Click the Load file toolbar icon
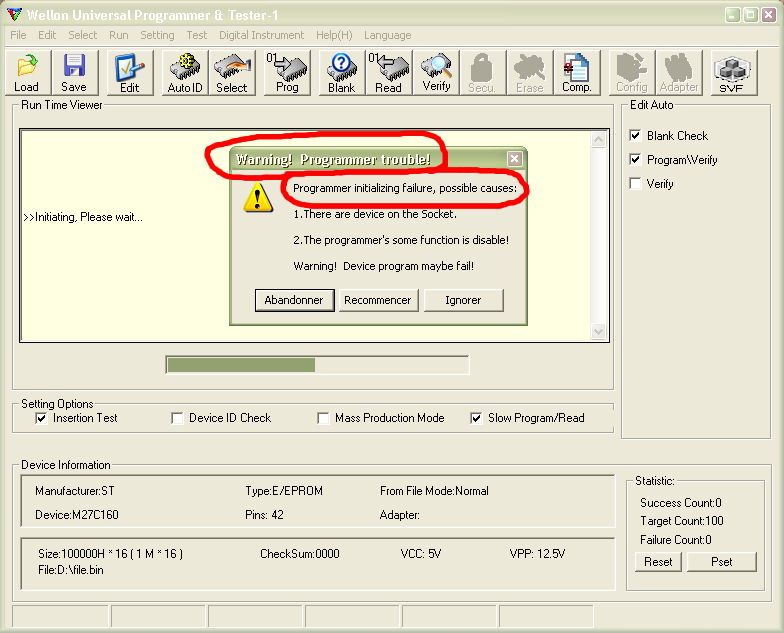 28,72
